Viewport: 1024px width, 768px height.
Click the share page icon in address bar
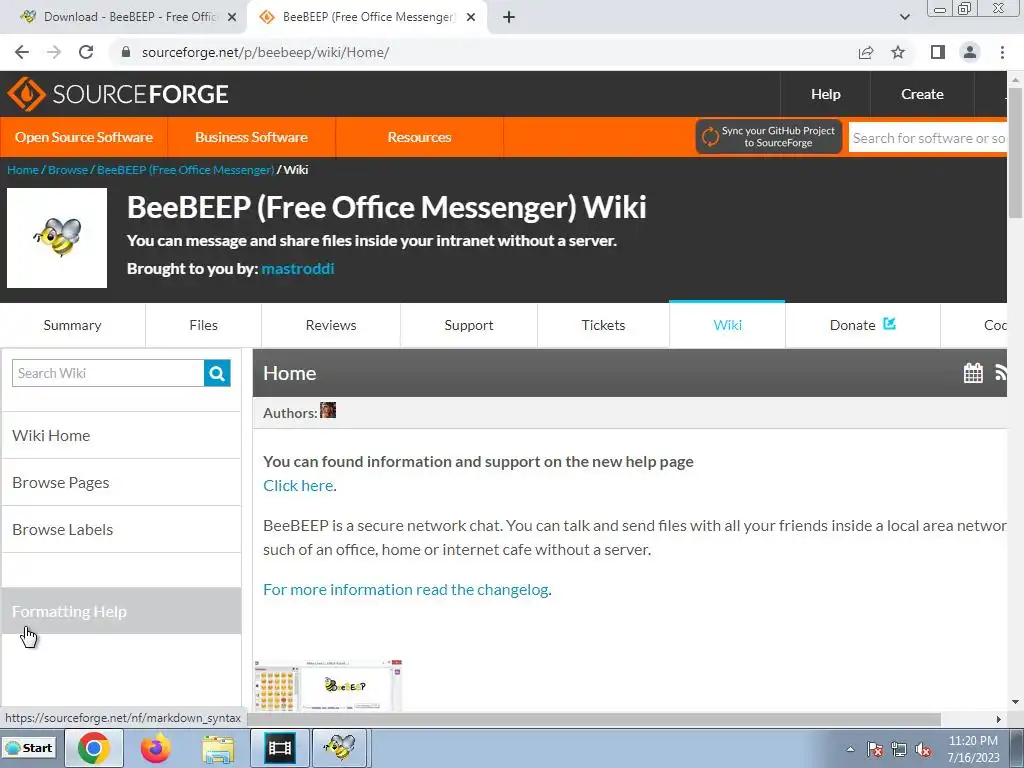click(x=866, y=52)
